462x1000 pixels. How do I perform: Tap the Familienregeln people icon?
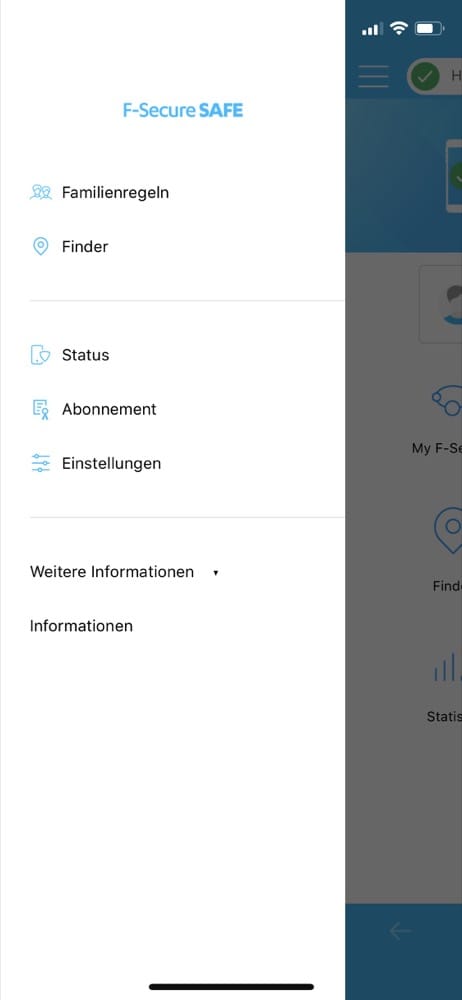coord(41,192)
